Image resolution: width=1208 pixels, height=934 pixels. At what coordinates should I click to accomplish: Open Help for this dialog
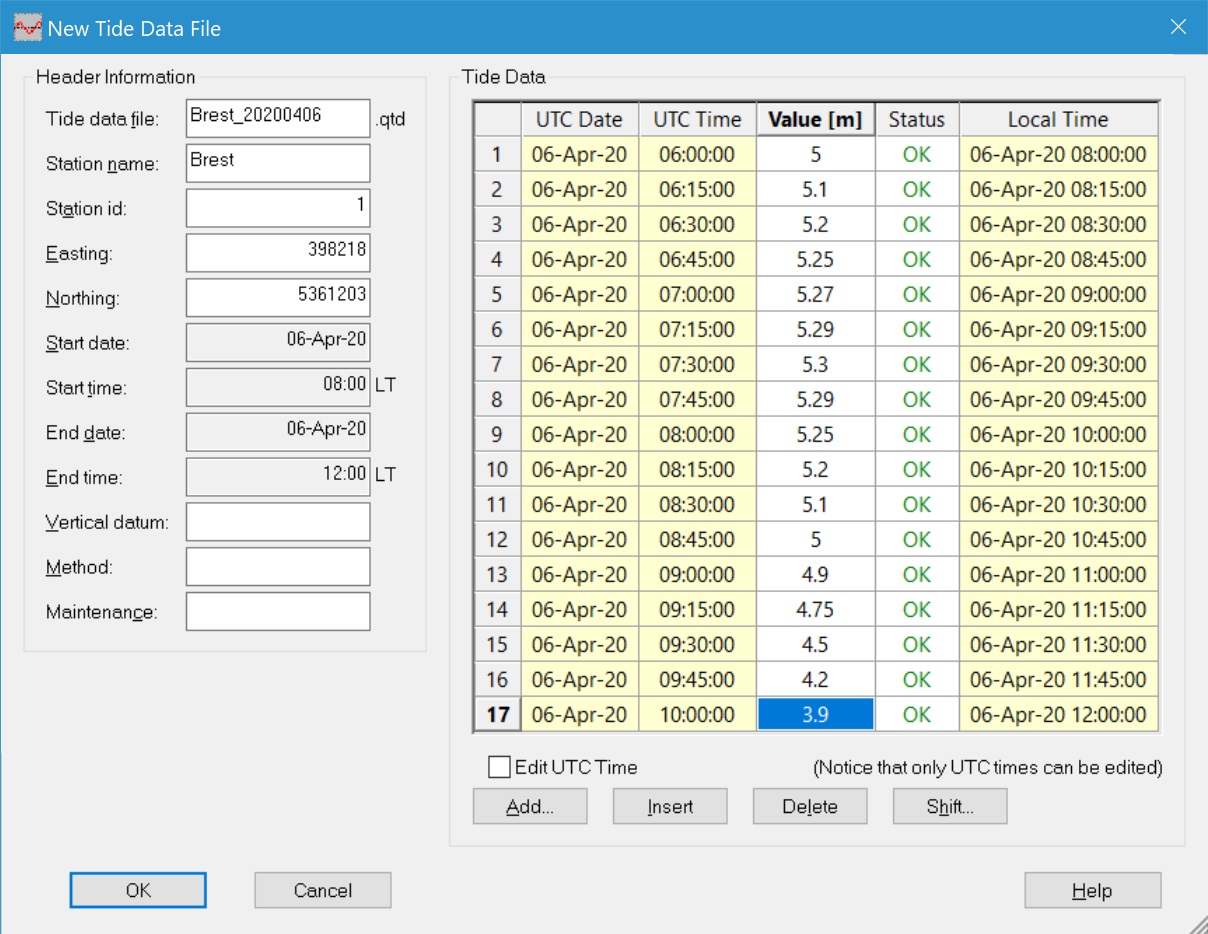pos(1092,890)
